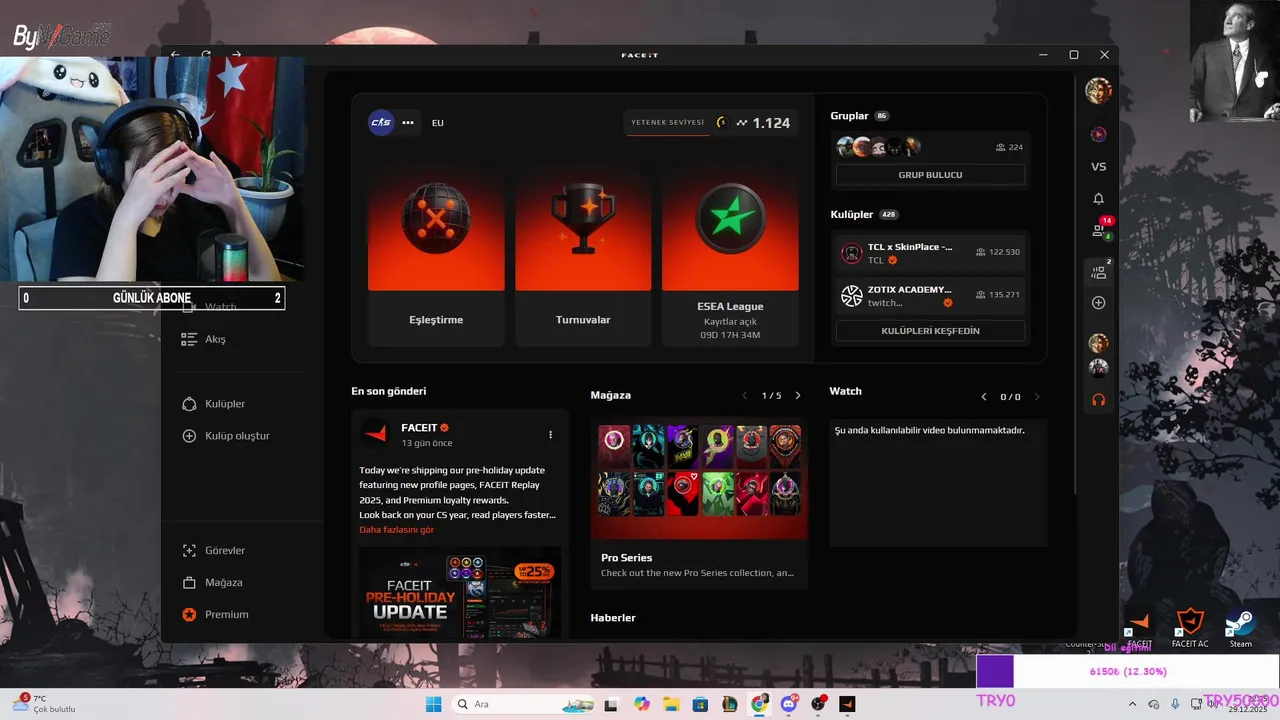
Task: Select Görevler in the left menu
Action: click(x=225, y=551)
